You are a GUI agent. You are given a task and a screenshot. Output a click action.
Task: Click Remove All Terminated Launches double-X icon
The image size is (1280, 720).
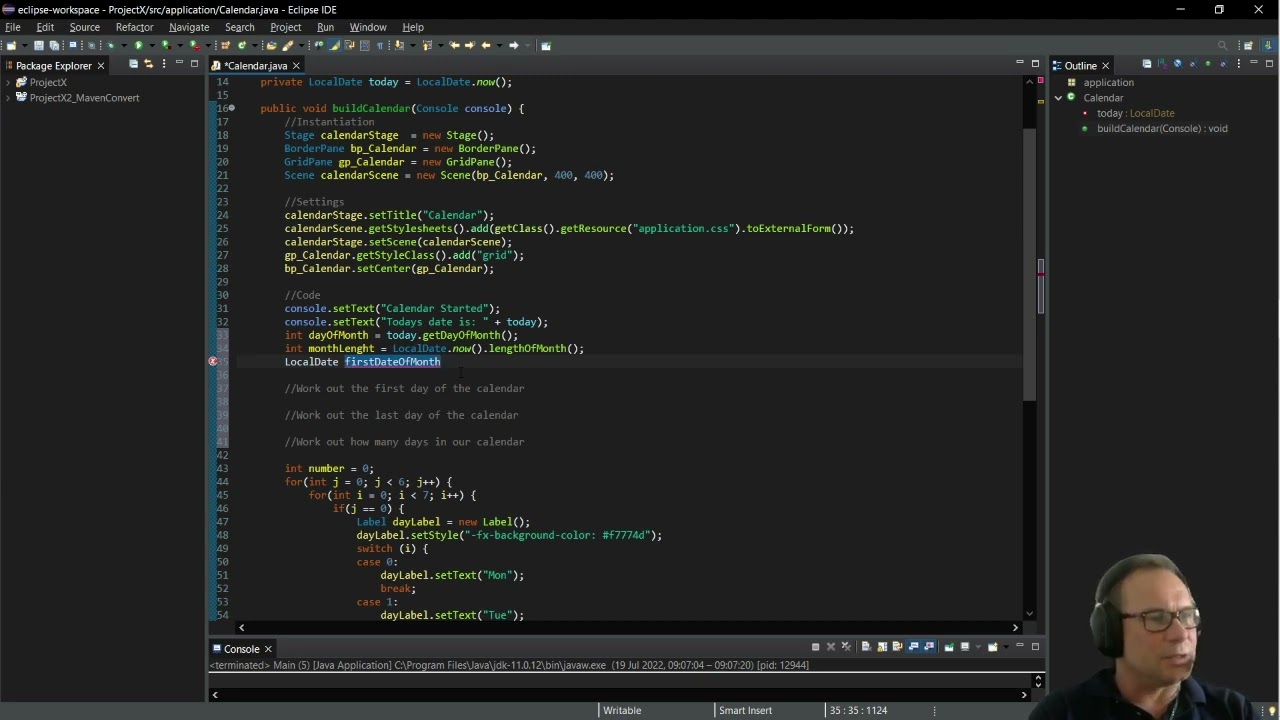tap(846, 647)
